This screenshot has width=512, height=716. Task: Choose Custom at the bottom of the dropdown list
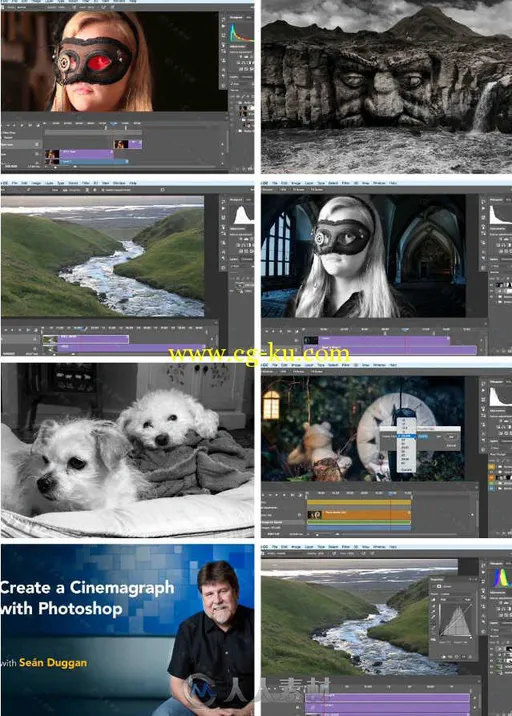[406, 469]
